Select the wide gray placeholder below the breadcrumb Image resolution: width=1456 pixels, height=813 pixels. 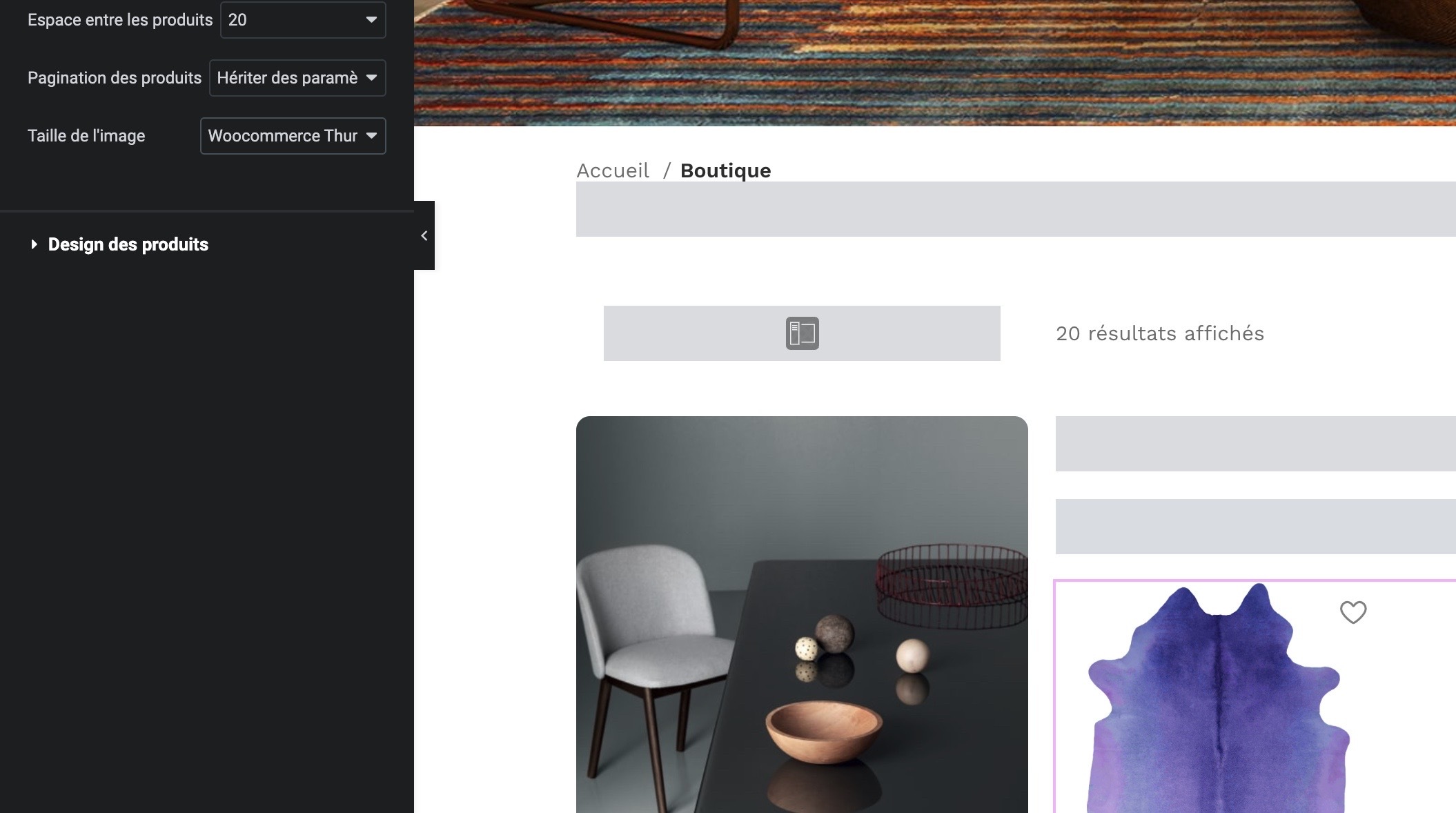[x=1016, y=209]
